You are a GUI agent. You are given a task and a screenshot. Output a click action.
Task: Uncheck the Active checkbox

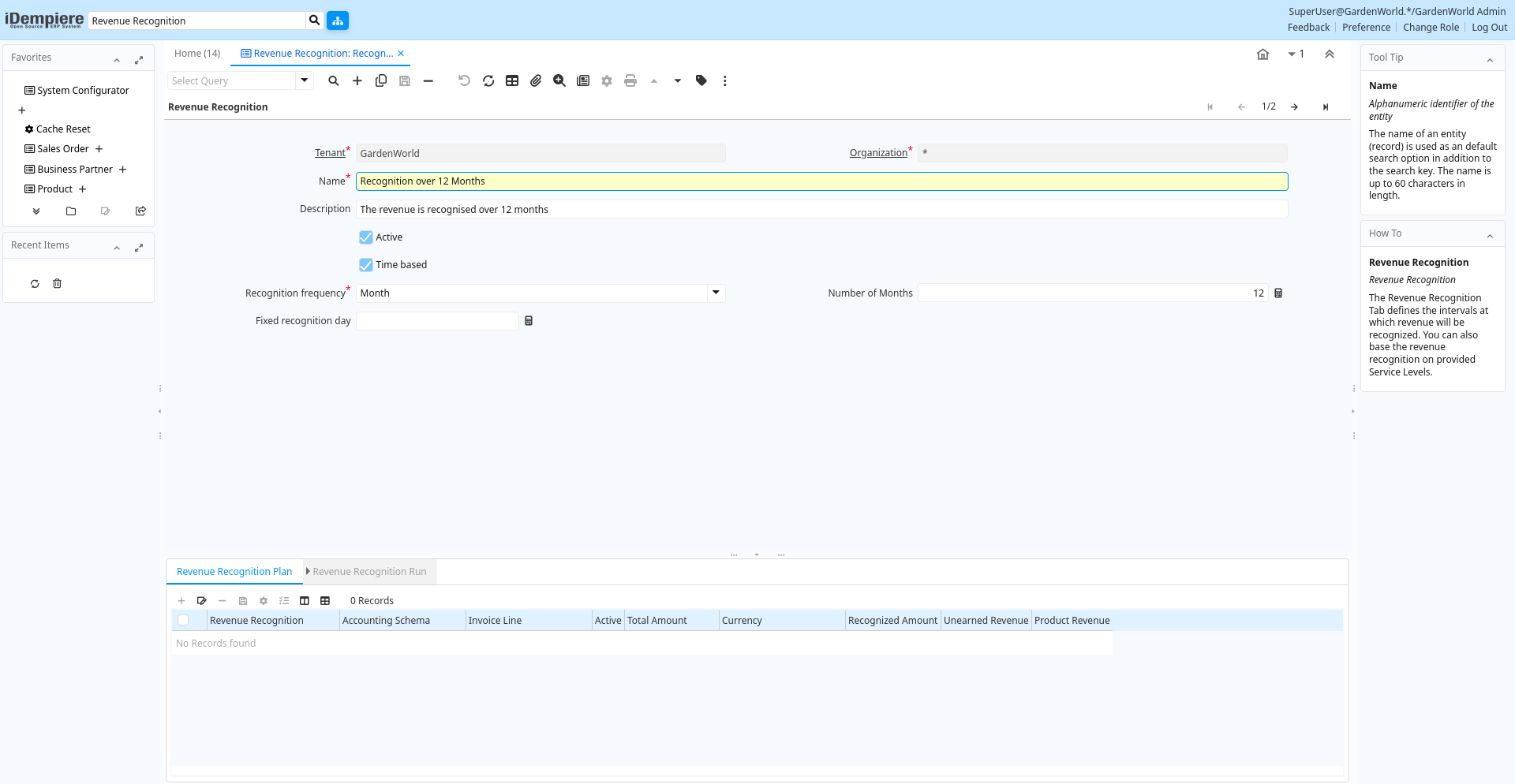coord(366,237)
